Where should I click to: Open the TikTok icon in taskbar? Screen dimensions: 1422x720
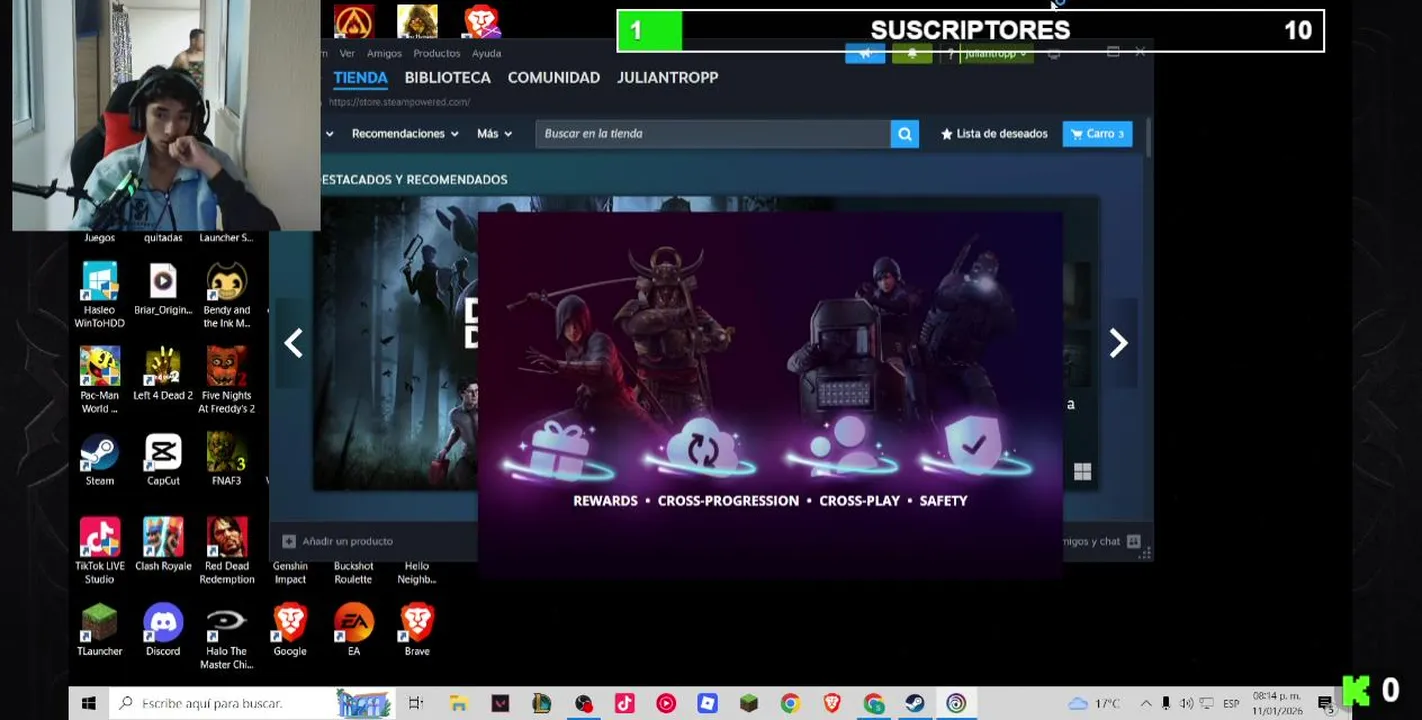point(624,703)
